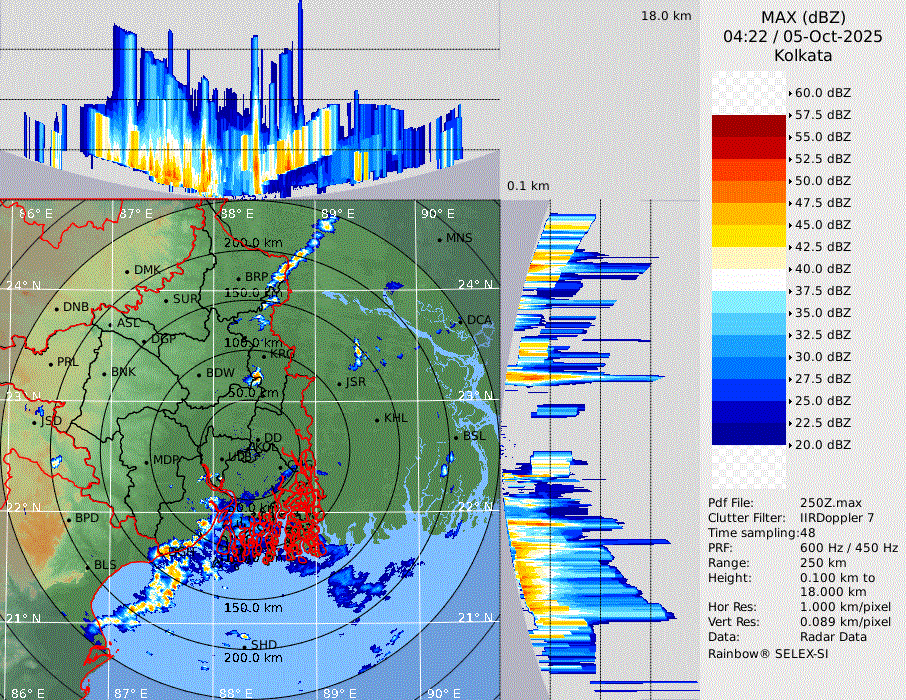Image resolution: width=906 pixels, height=700 pixels.
Task: Click the 18.0 km height label
Action: (x=666, y=16)
